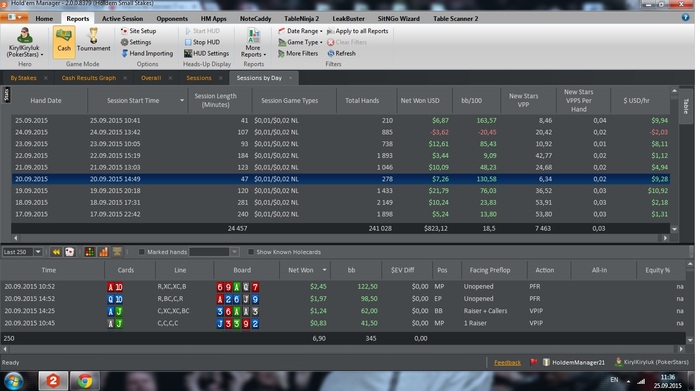
Task: Click the network signal tray icon
Action: click(x=641, y=381)
